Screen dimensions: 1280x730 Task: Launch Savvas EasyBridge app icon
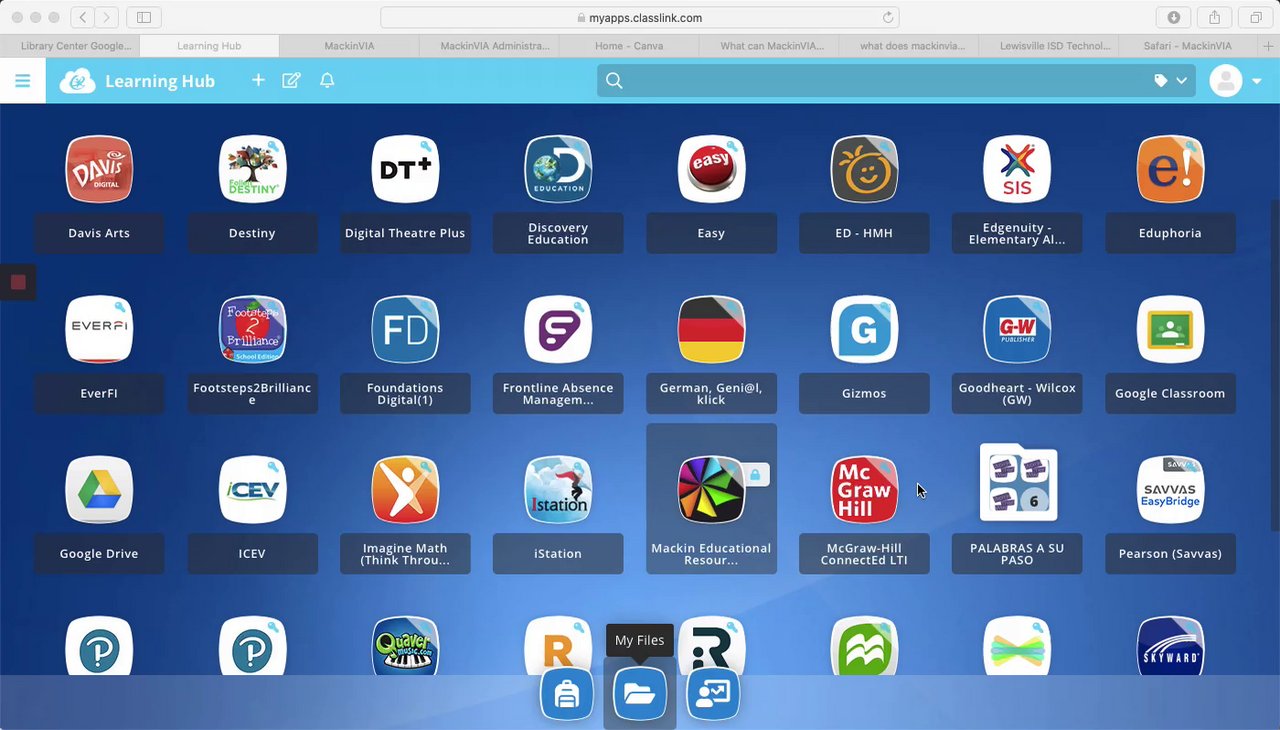coord(1170,489)
